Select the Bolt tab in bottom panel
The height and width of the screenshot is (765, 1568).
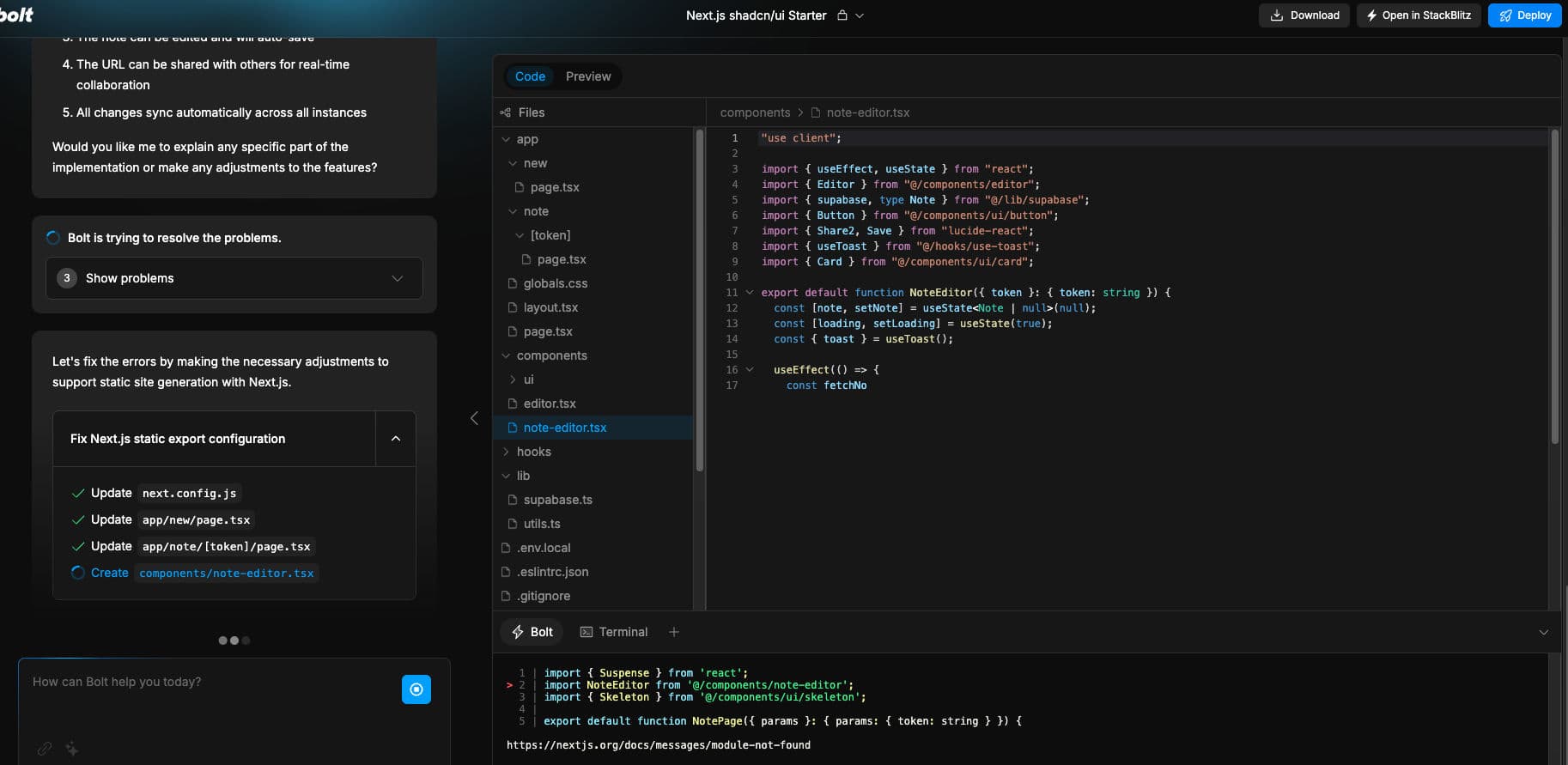tap(532, 632)
